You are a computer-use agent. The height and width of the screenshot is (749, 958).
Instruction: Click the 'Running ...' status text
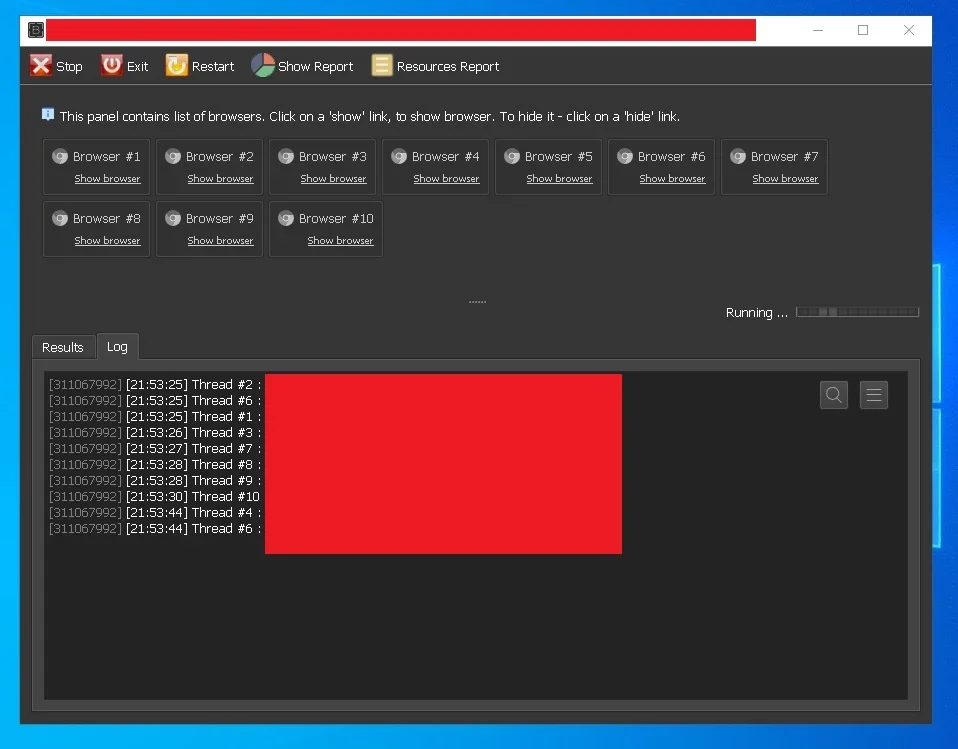tap(756, 312)
